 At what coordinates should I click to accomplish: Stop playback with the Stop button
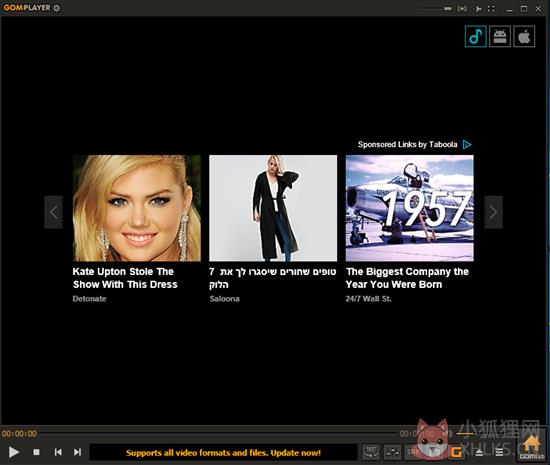(36, 452)
